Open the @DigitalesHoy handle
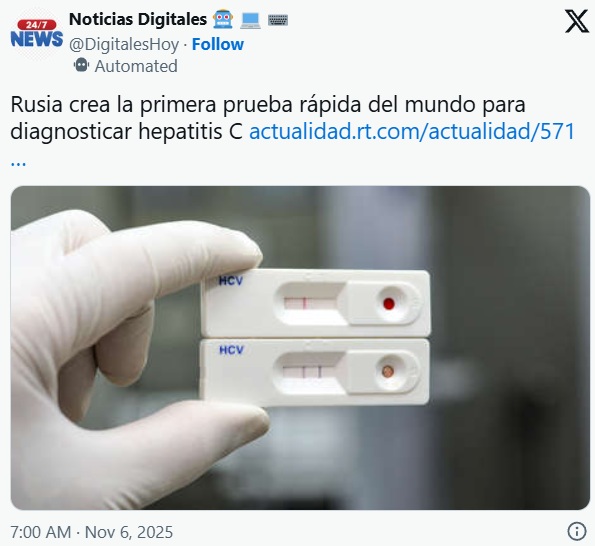The width and height of the screenshot is (595, 546). pos(124,45)
